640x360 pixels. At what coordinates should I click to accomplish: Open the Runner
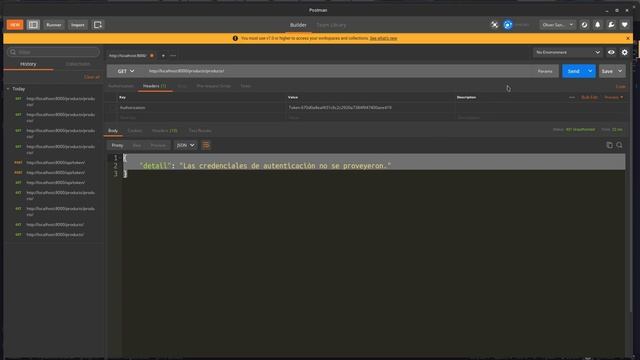pyautogui.click(x=54, y=25)
